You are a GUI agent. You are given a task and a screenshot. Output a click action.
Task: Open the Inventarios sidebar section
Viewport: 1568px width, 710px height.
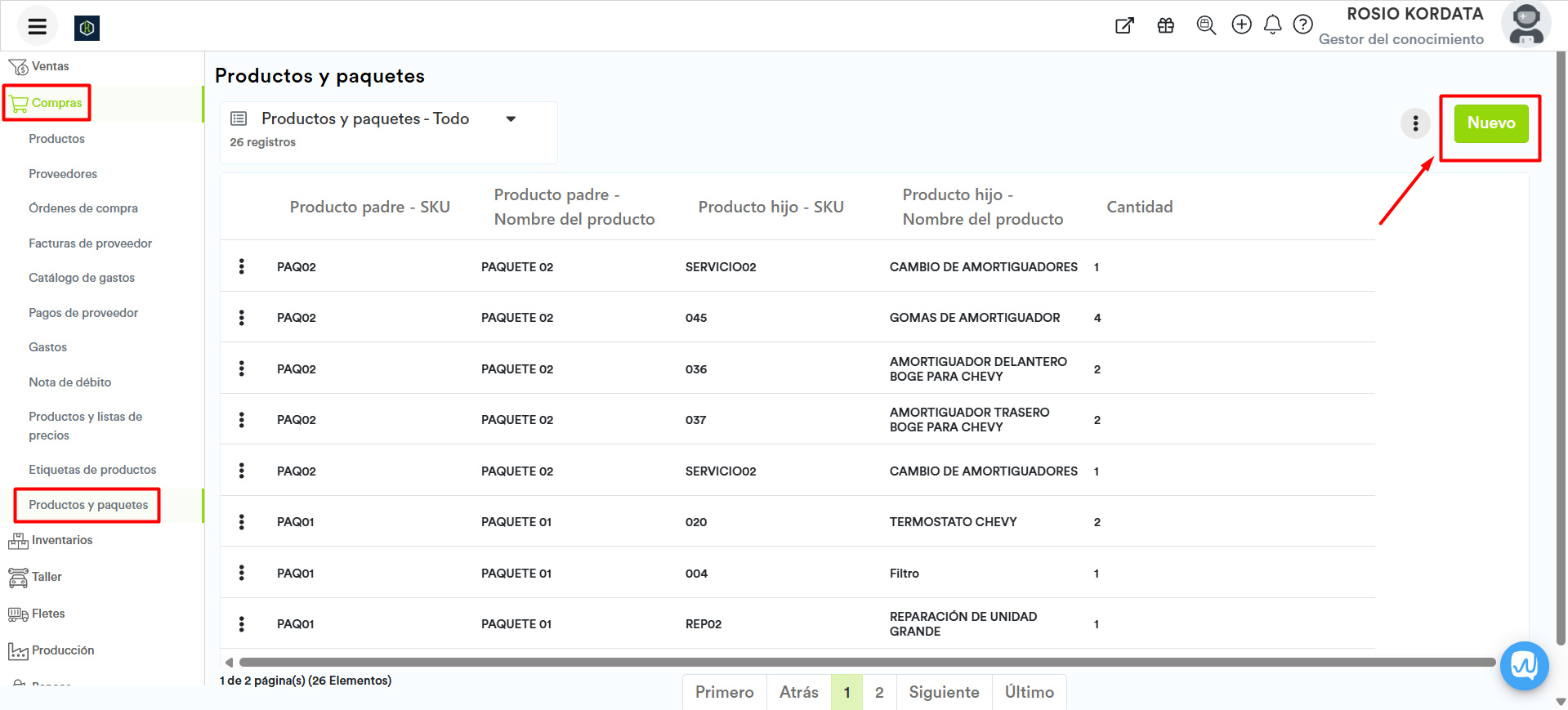pyautogui.click(x=61, y=540)
